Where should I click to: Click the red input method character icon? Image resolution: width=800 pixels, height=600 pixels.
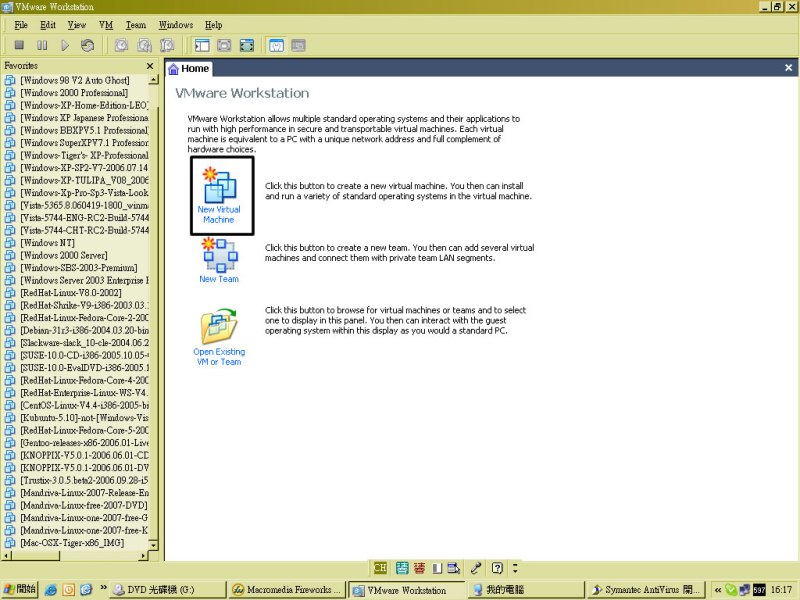pos(419,568)
